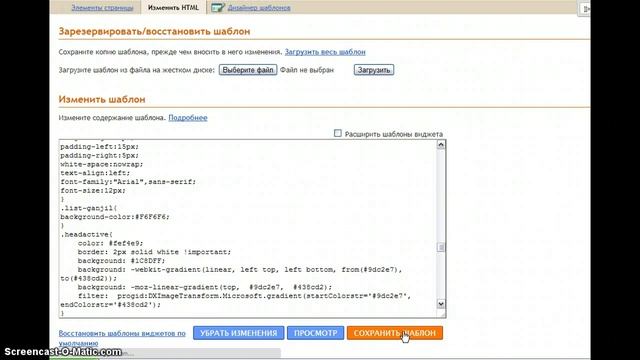The width and height of the screenshot is (640, 360).
Task: Click the background-color:#F6F6F6; code line
Action: pyautogui.click(x=115, y=217)
